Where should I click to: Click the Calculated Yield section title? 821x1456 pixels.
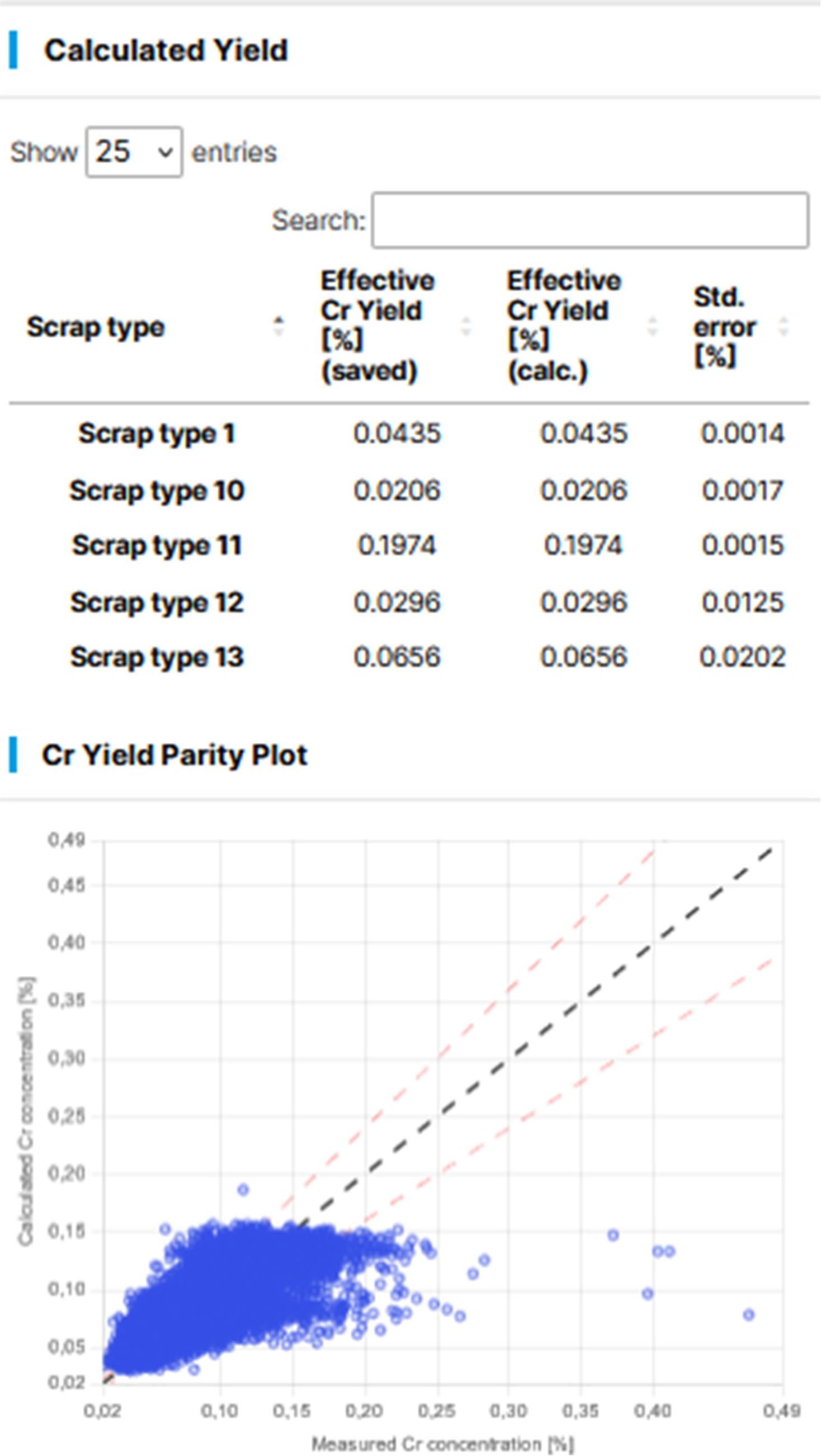point(166,50)
